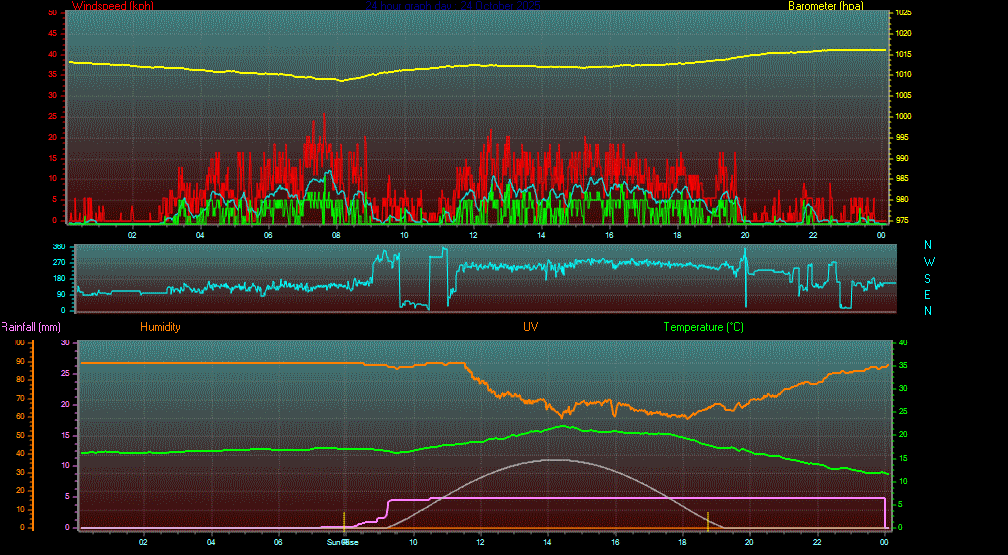
Task: Click the 360 degree tick on direction graph
Action: (x=58, y=246)
